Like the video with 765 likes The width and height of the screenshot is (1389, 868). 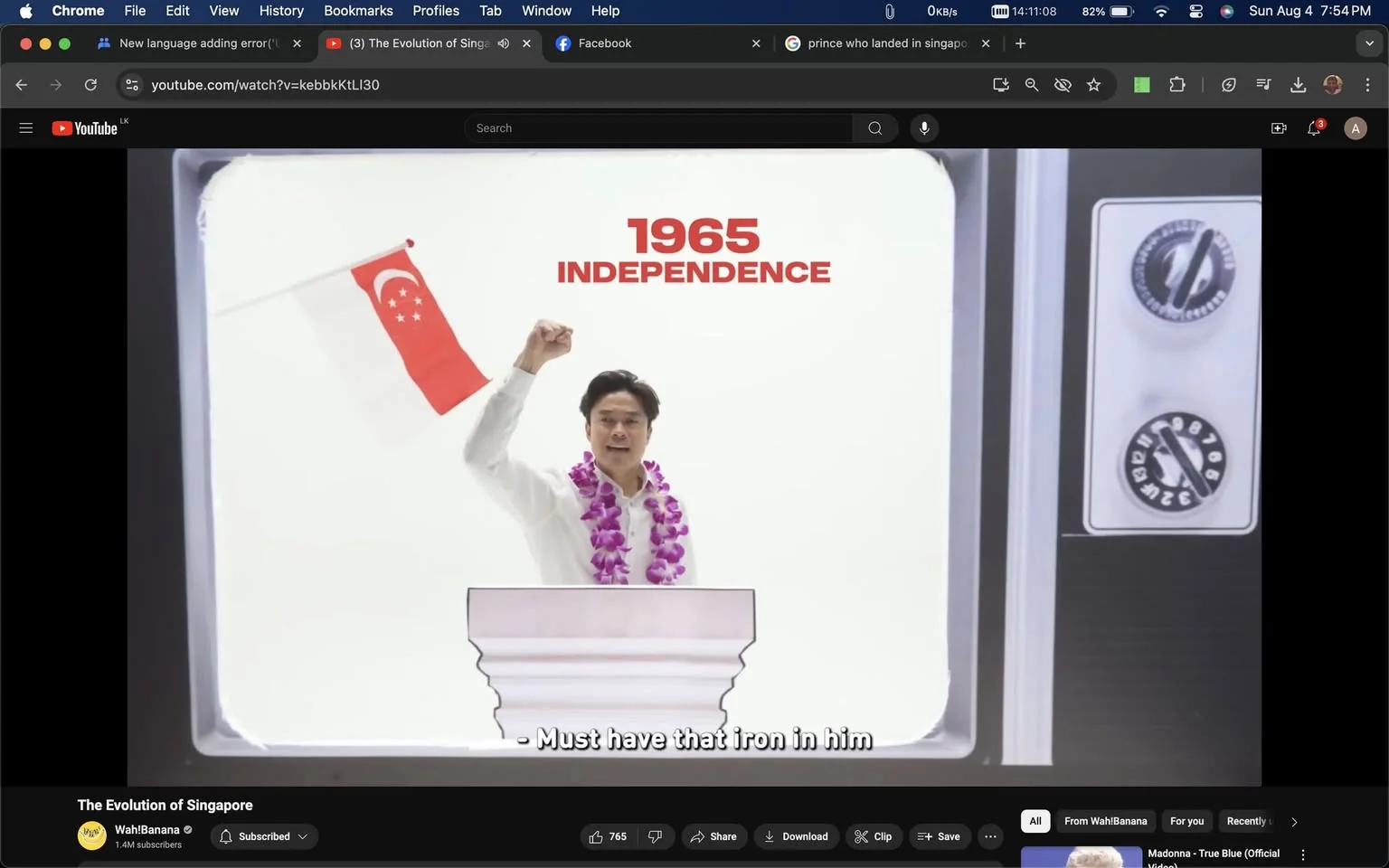pyautogui.click(x=608, y=836)
